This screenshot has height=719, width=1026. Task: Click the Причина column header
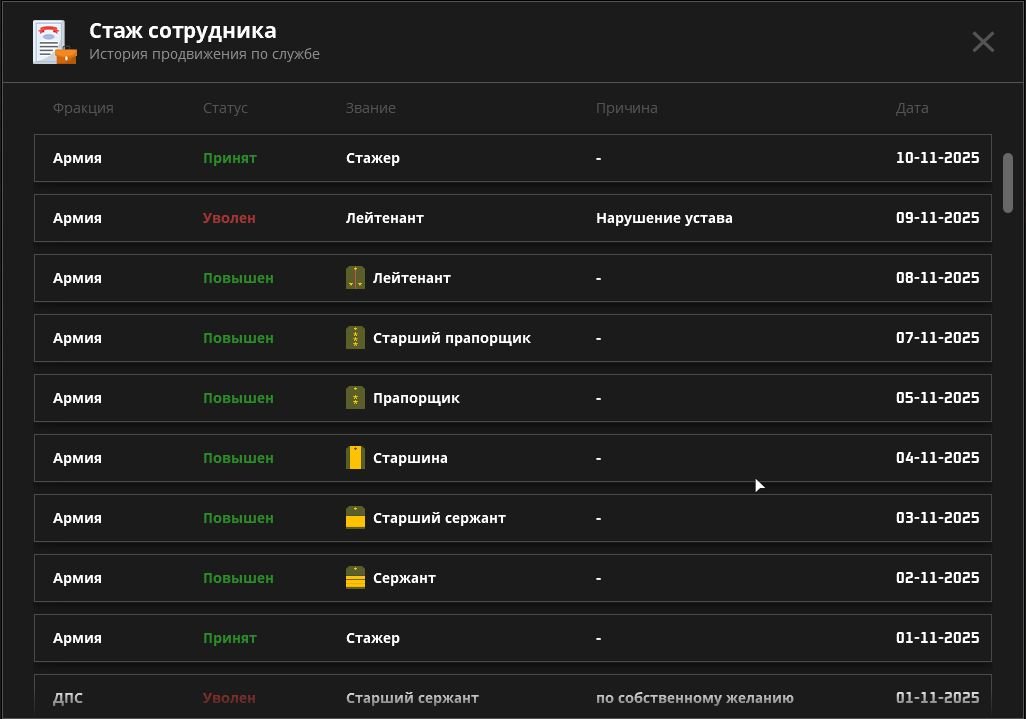click(x=627, y=108)
